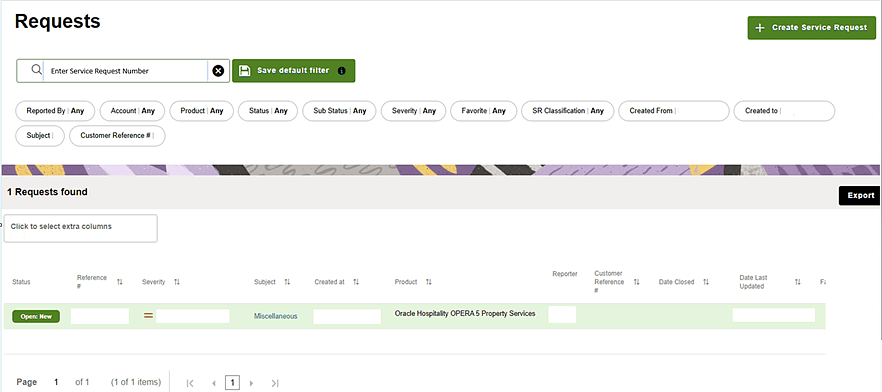Click the Requests page heading

(57, 21)
